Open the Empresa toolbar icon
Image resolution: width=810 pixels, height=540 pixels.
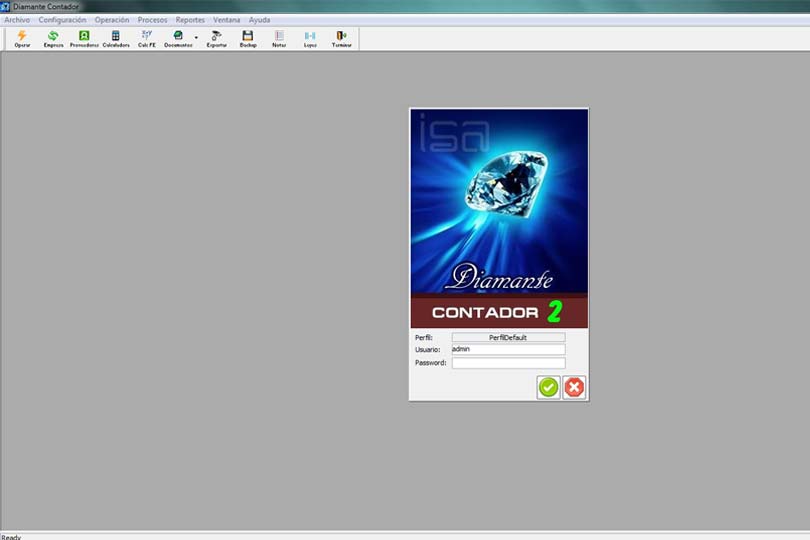click(x=53, y=39)
